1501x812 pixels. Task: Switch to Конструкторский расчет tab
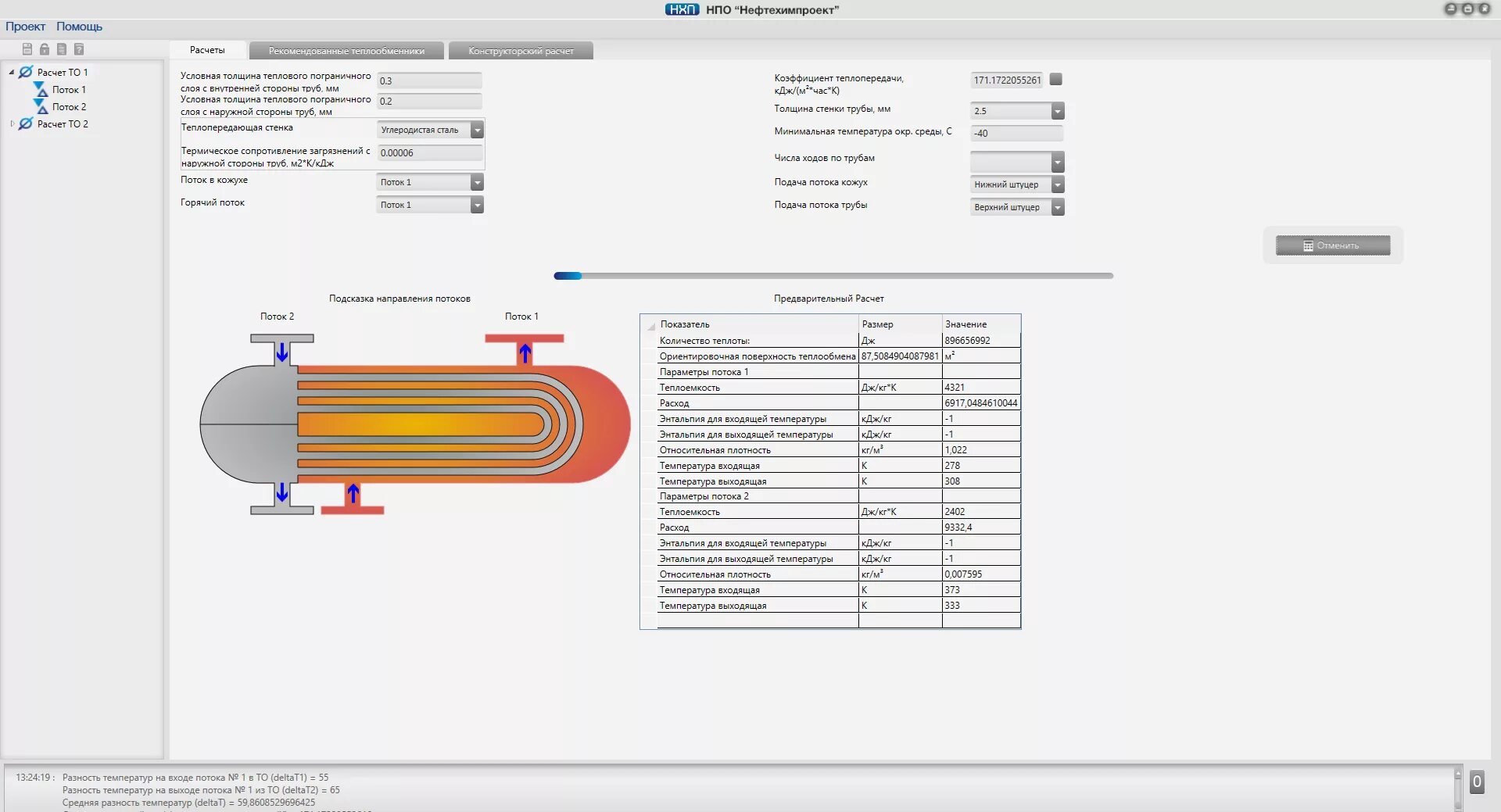521,51
